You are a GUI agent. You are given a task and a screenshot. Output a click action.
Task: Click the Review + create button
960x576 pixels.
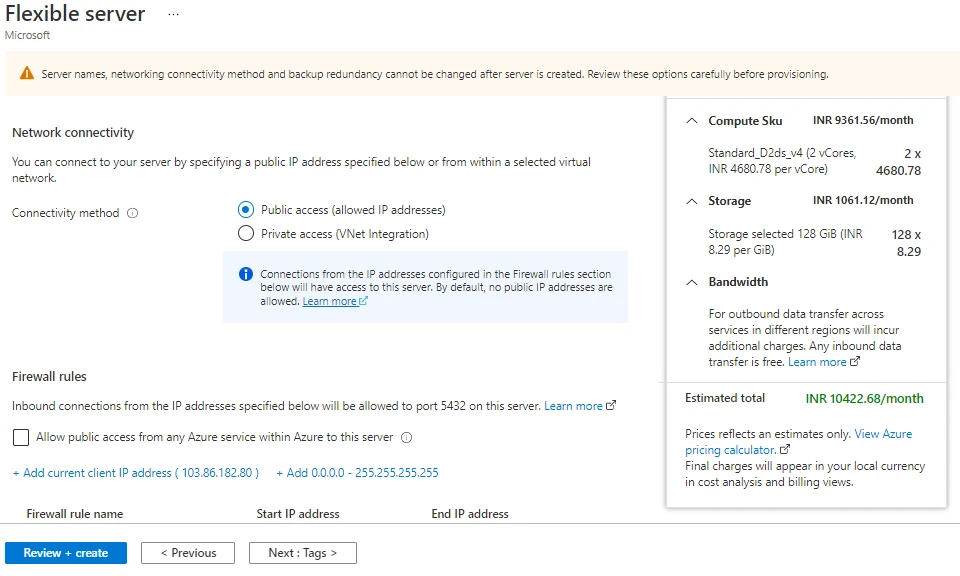coord(66,552)
